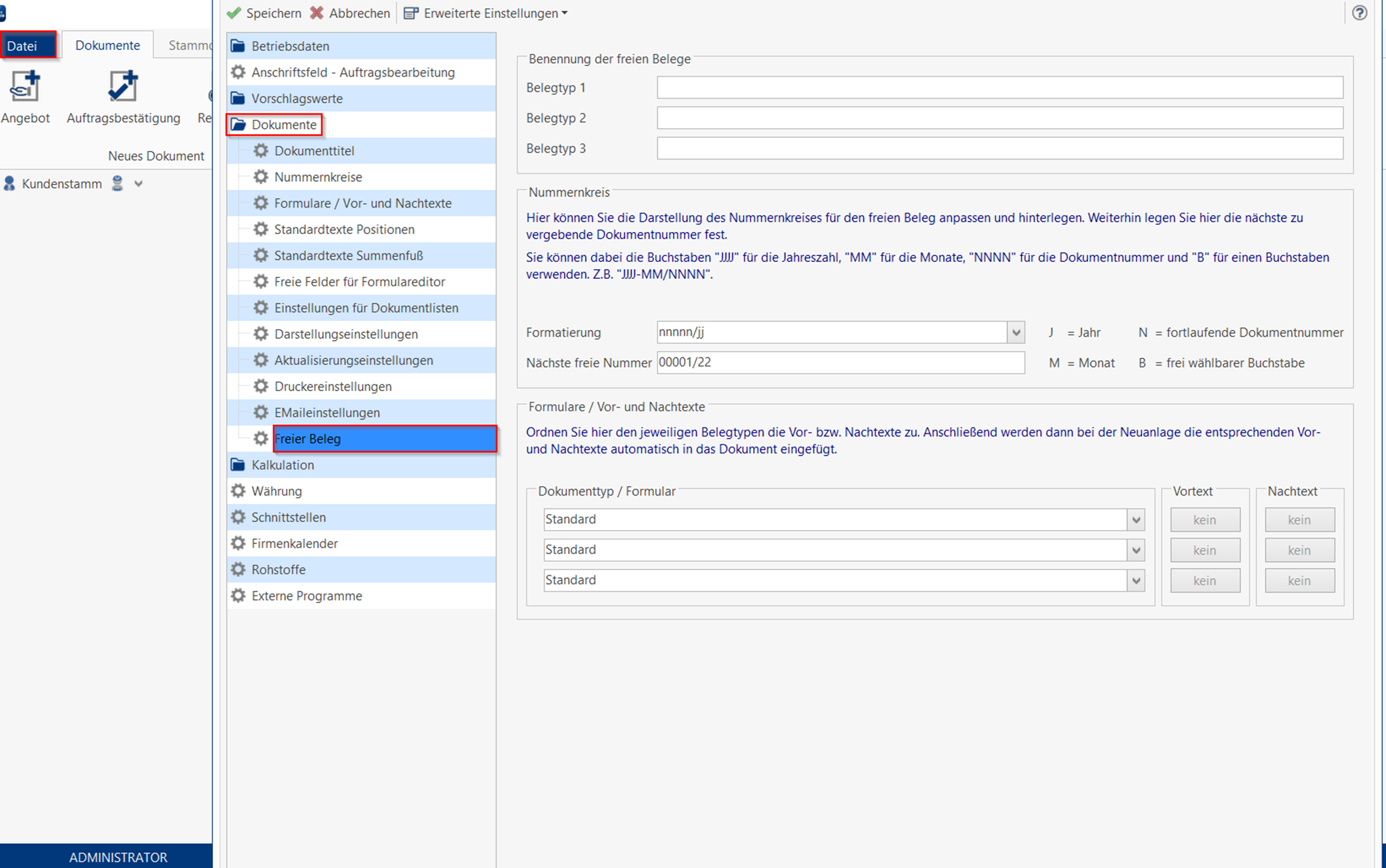This screenshot has width=1386, height=868.
Task: Click the Nächste freie Nummer field
Action: (x=840, y=363)
